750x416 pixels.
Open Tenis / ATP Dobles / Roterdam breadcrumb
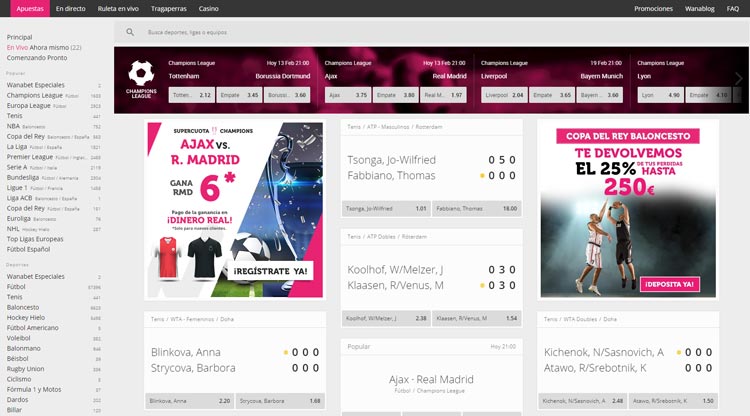[386, 237]
